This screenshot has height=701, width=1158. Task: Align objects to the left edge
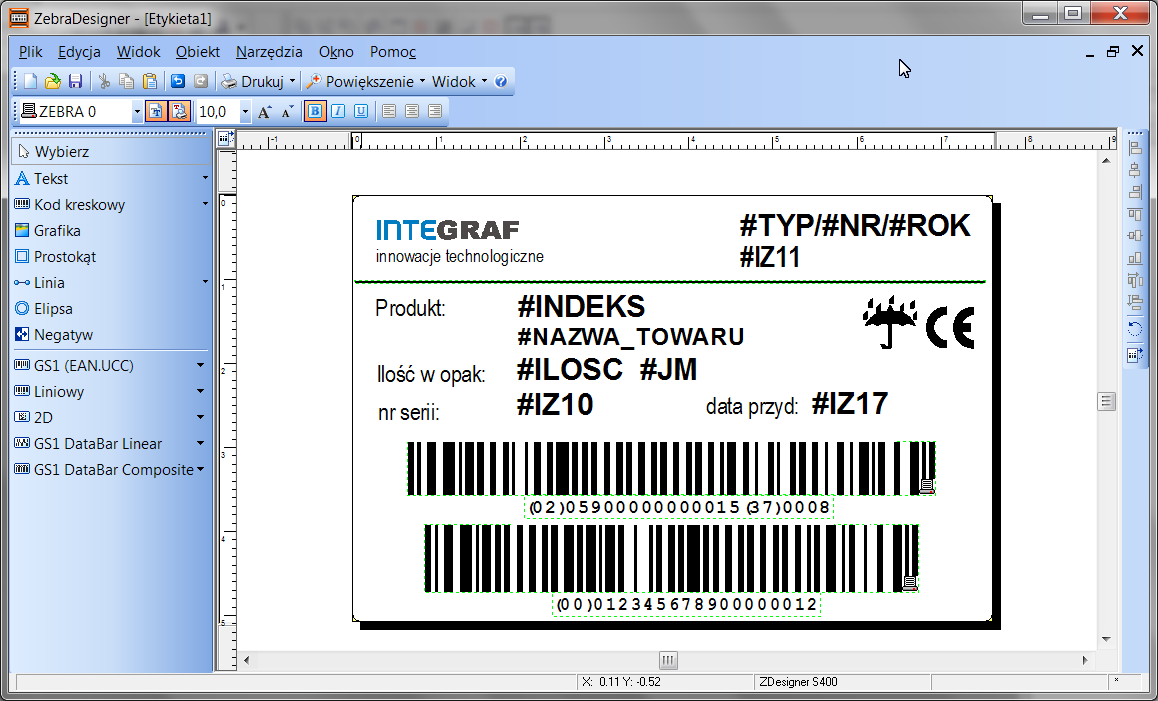(x=1135, y=148)
